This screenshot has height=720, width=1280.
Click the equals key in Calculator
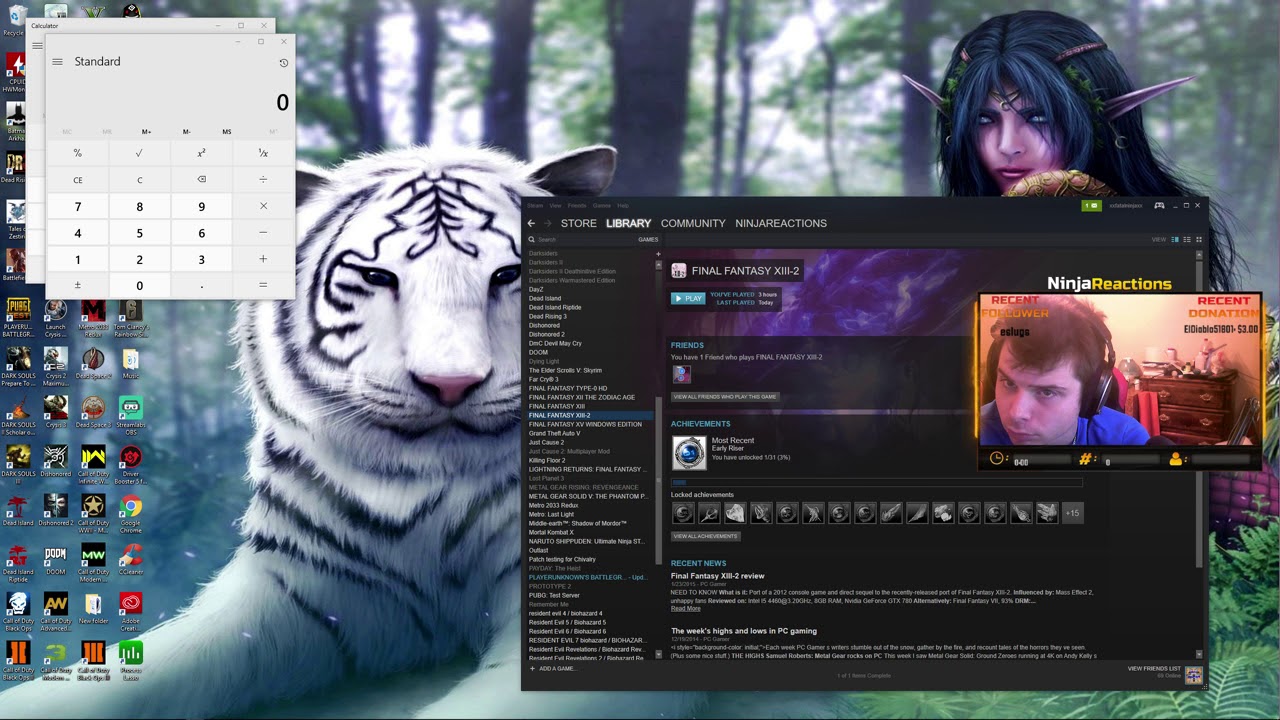263,285
